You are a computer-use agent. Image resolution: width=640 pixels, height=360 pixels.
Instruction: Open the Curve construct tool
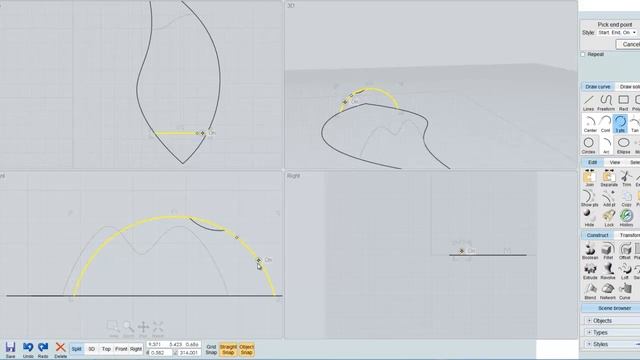coord(624,291)
